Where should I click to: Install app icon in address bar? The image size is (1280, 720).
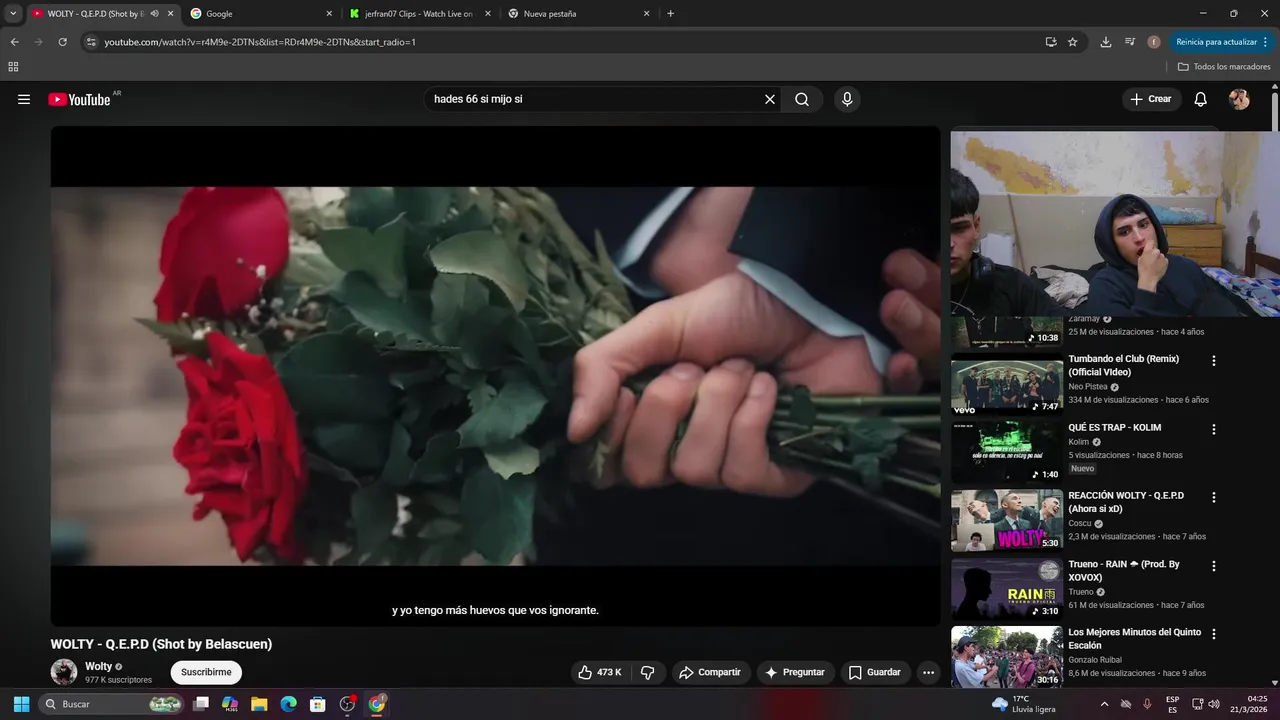1051,42
